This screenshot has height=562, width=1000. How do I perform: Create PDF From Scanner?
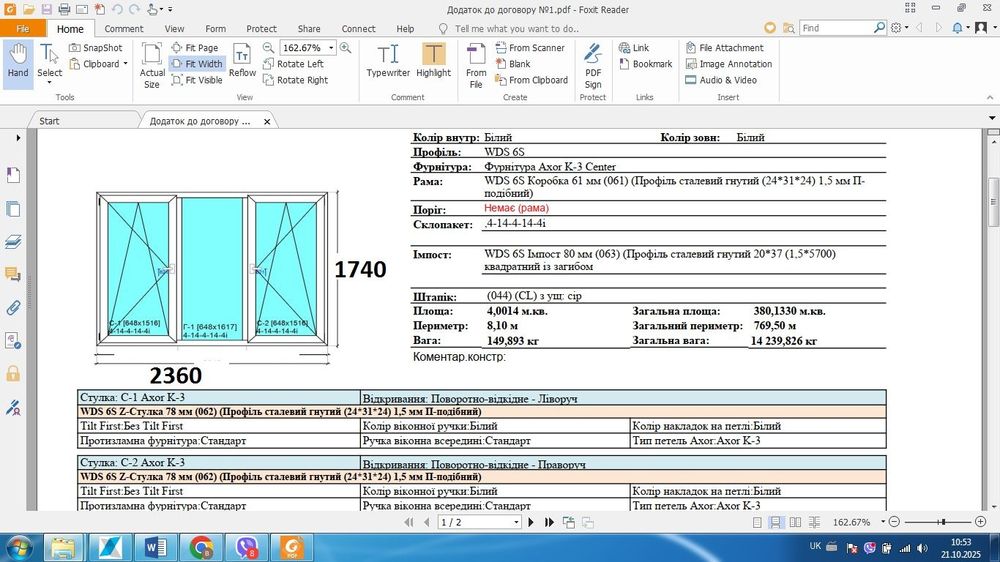tap(530, 48)
